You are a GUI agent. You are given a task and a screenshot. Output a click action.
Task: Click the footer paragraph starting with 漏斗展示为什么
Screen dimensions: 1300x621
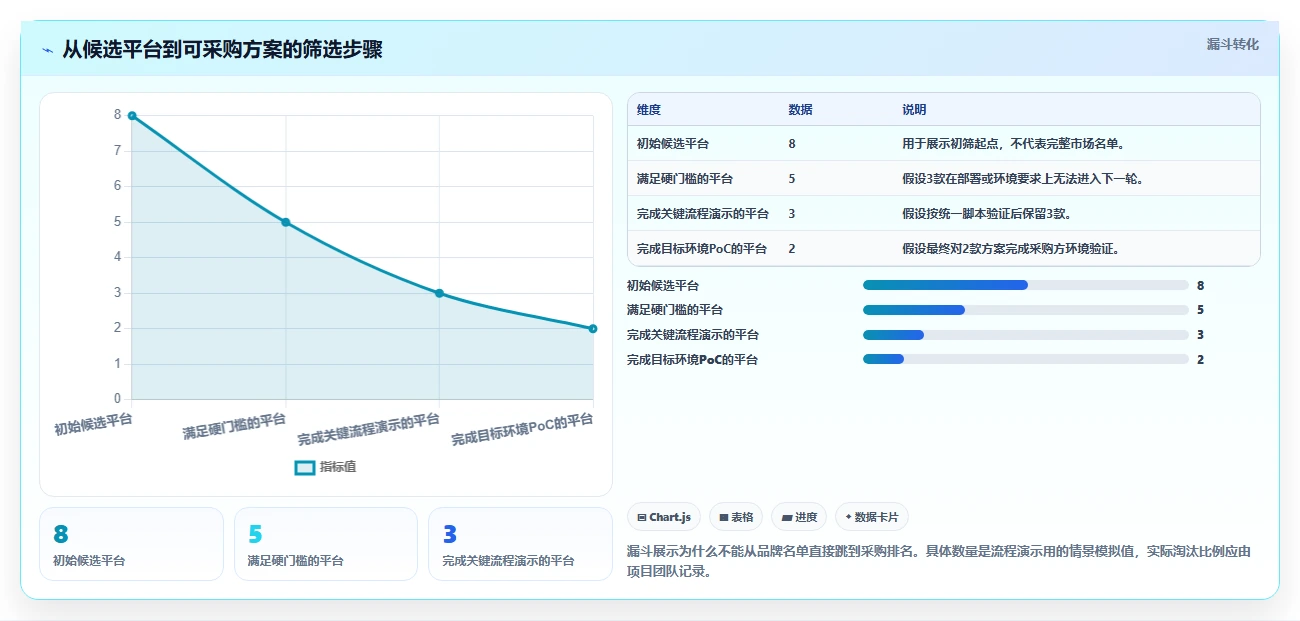pyautogui.click(x=940, y=561)
